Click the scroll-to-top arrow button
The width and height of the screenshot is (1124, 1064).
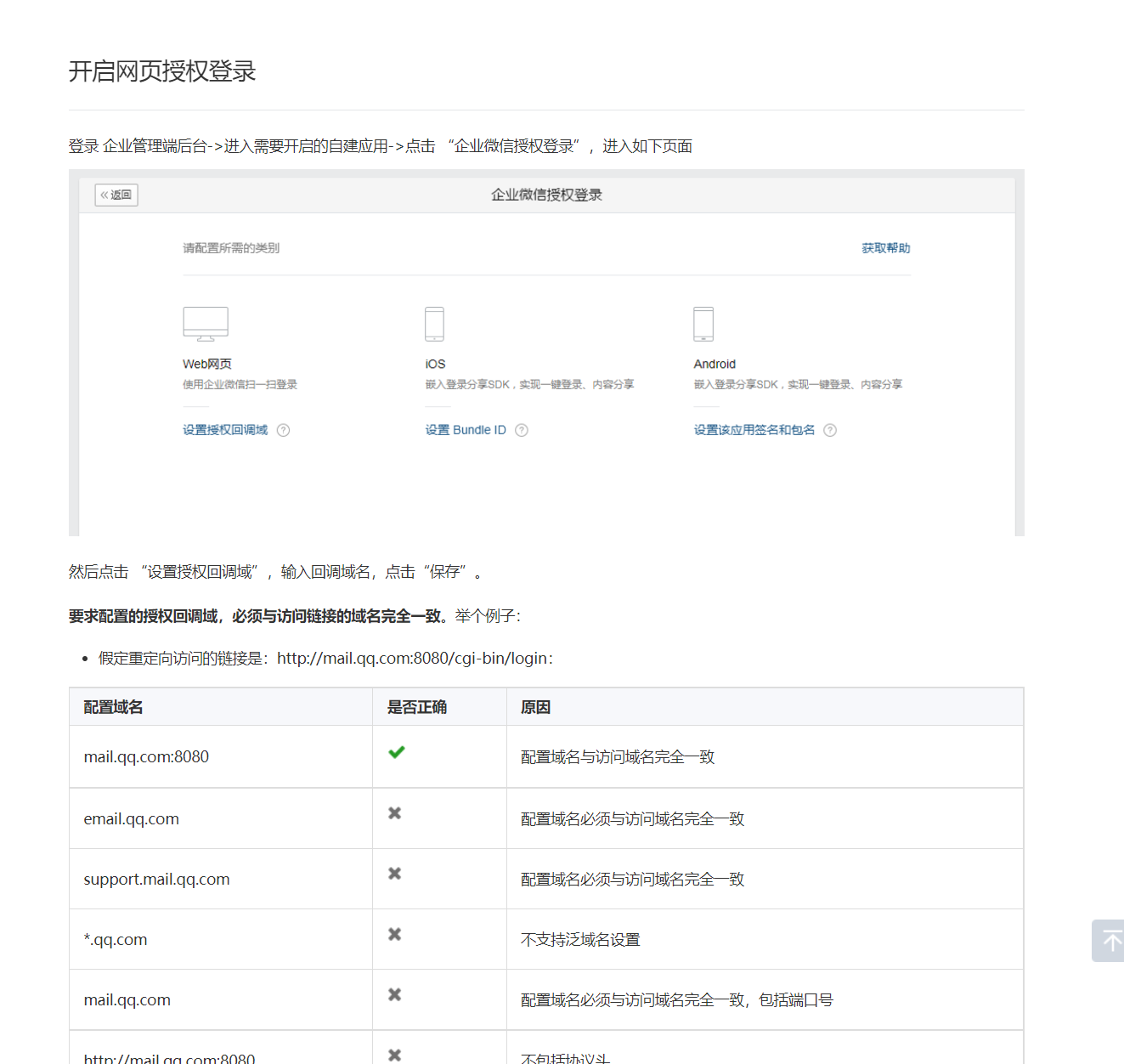coord(1109,941)
